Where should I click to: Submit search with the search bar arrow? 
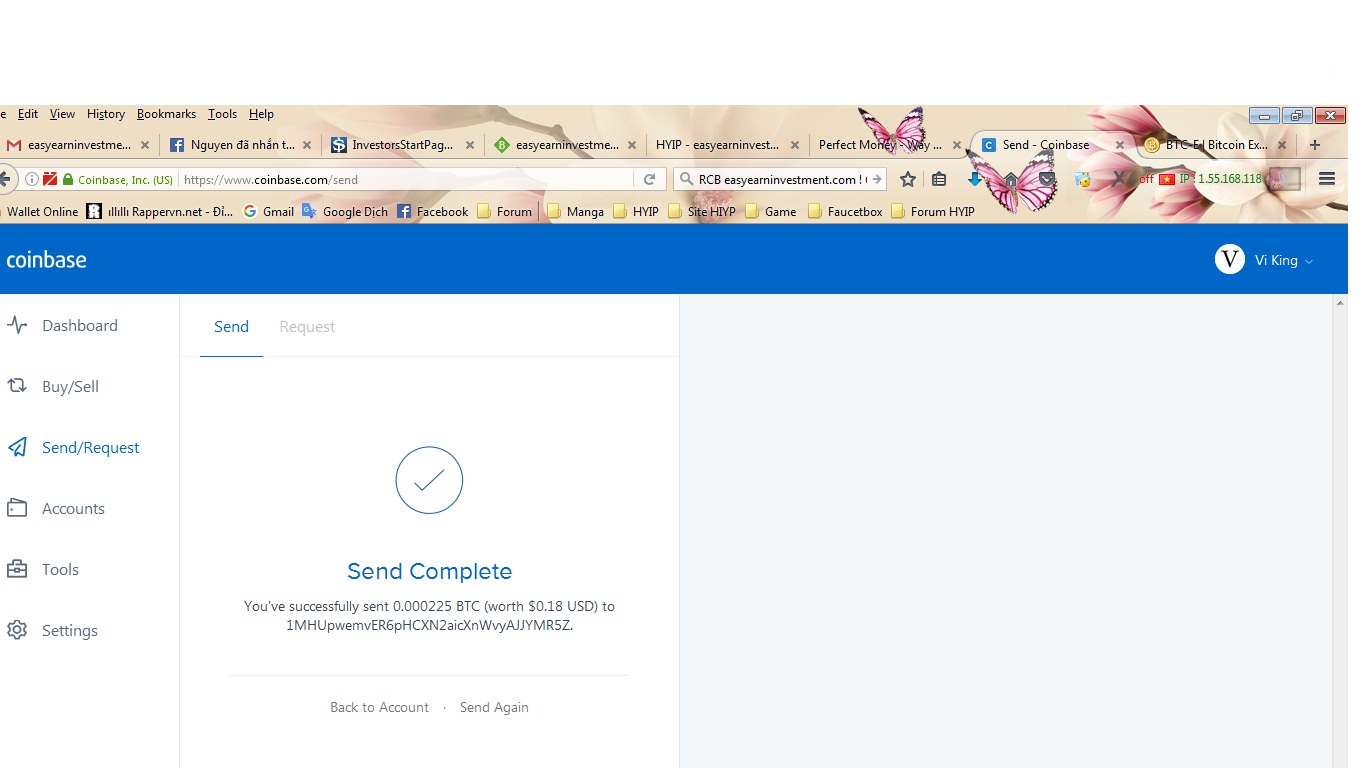pos(877,180)
